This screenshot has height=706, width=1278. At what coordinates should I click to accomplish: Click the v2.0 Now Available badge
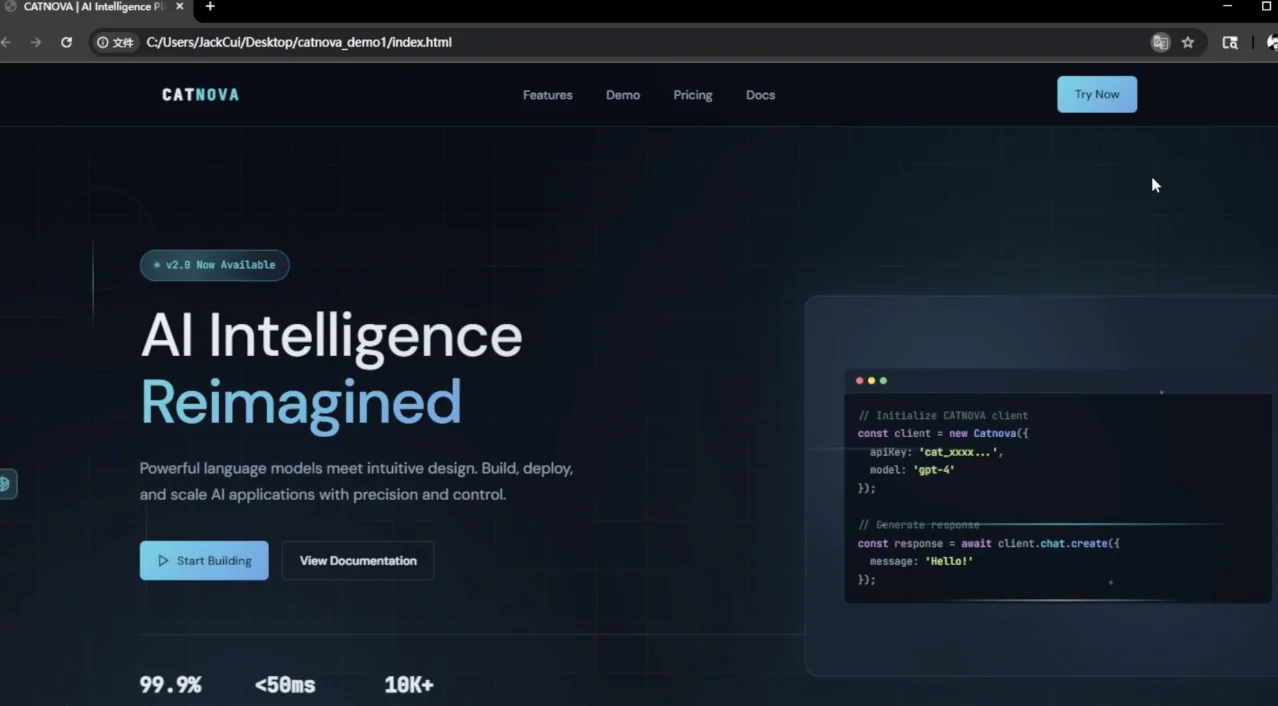point(214,265)
